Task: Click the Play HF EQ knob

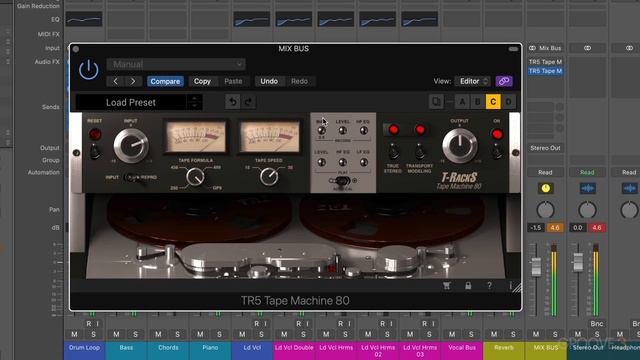Action: [342, 162]
